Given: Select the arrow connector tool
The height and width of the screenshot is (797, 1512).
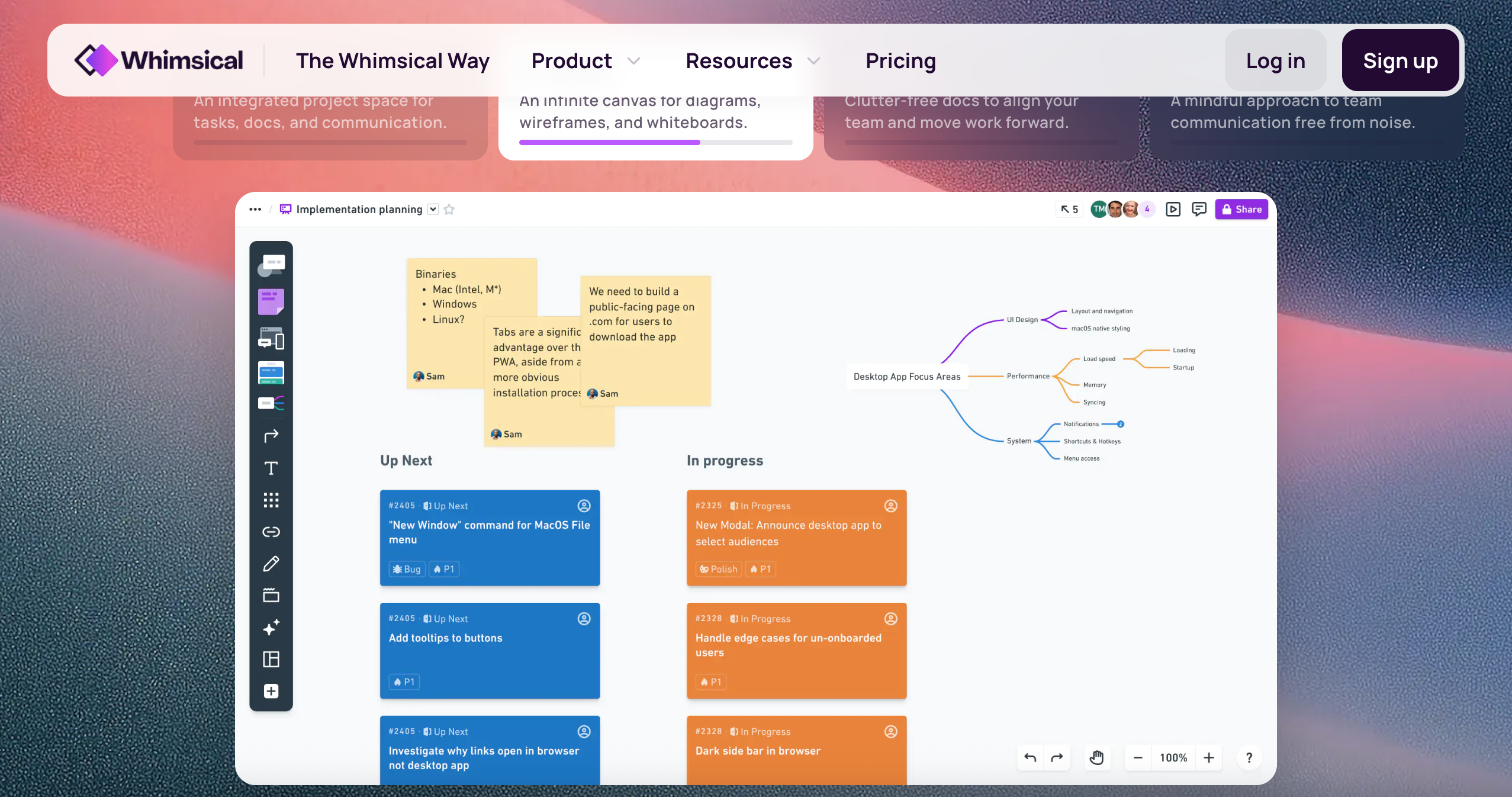Looking at the screenshot, I should pos(271,436).
